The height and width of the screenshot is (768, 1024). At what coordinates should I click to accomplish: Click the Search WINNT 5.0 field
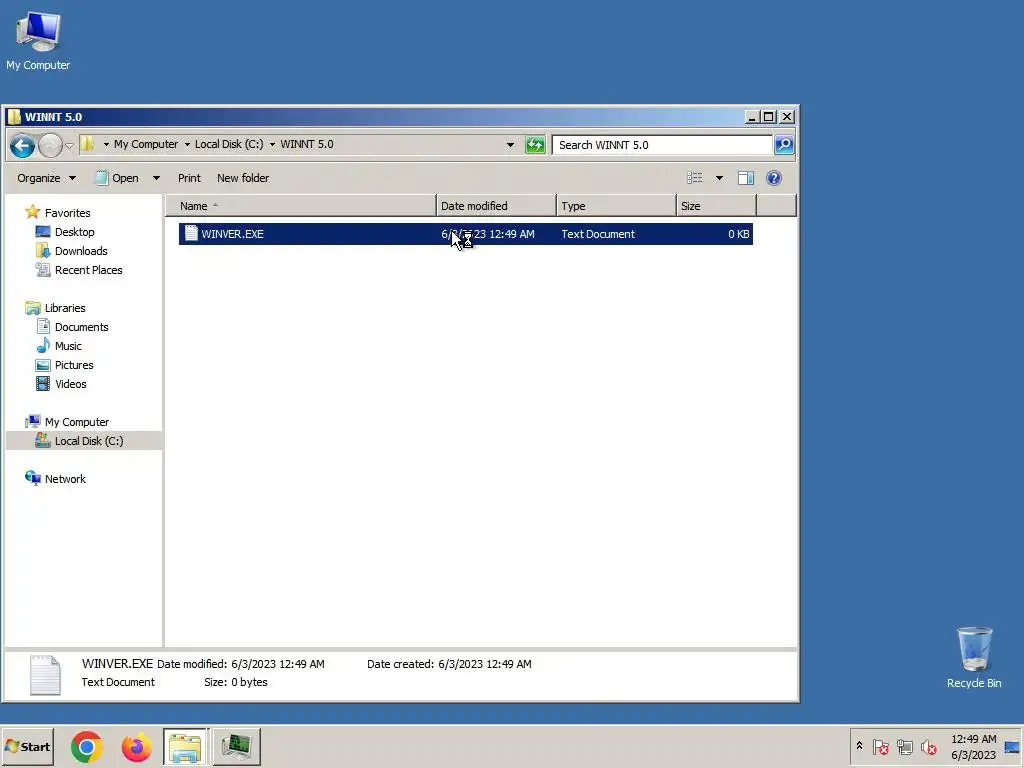click(662, 145)
